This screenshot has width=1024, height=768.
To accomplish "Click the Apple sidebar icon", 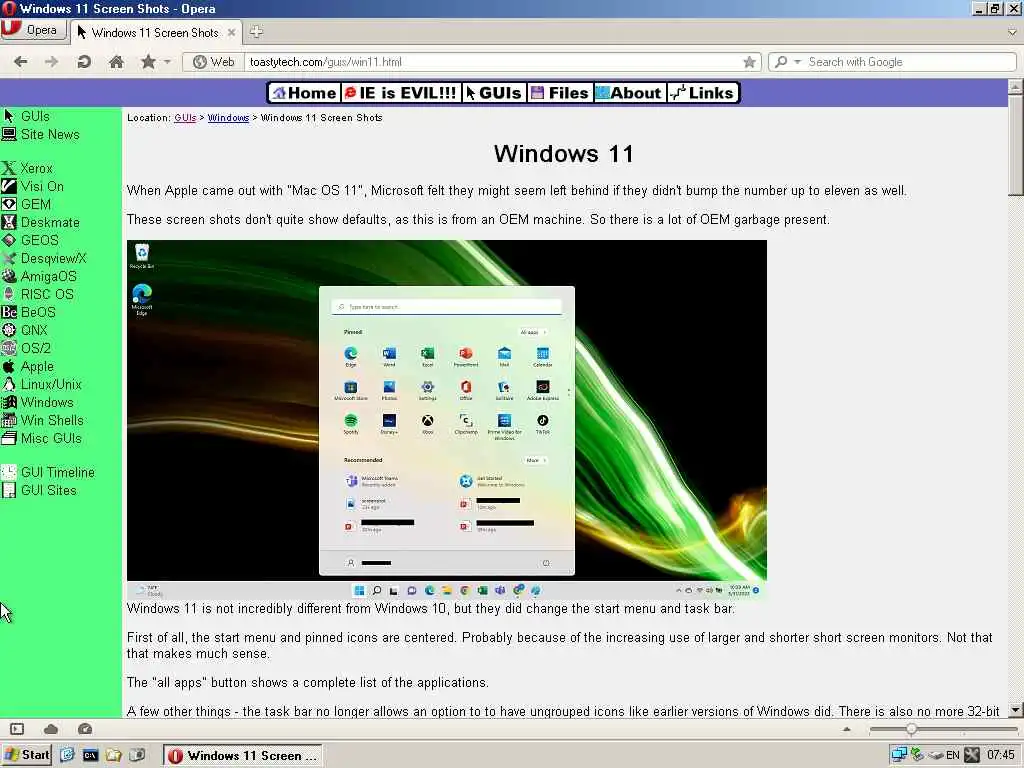I will (x=8, y=366).
